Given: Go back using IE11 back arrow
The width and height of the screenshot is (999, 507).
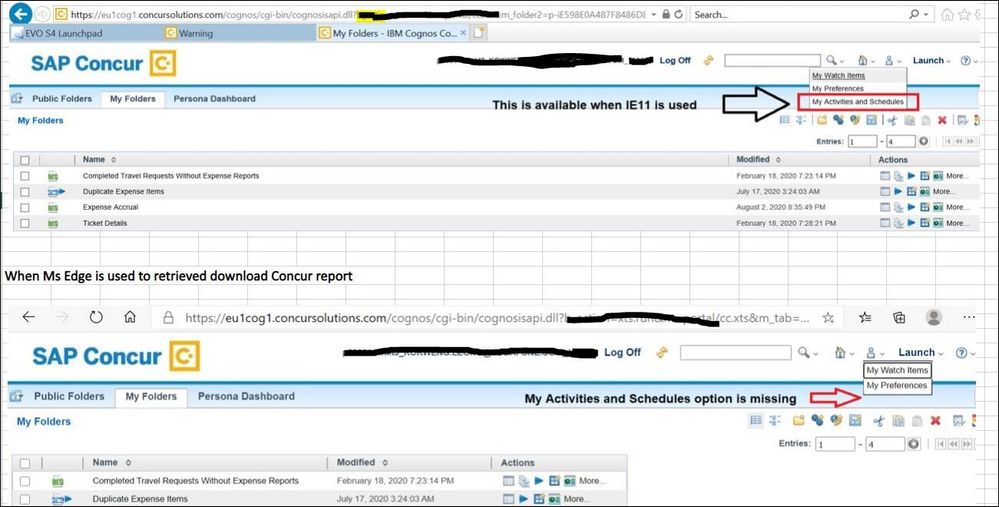Looking at the screenshot, I should pyautogui.click(x=21, y=13).
